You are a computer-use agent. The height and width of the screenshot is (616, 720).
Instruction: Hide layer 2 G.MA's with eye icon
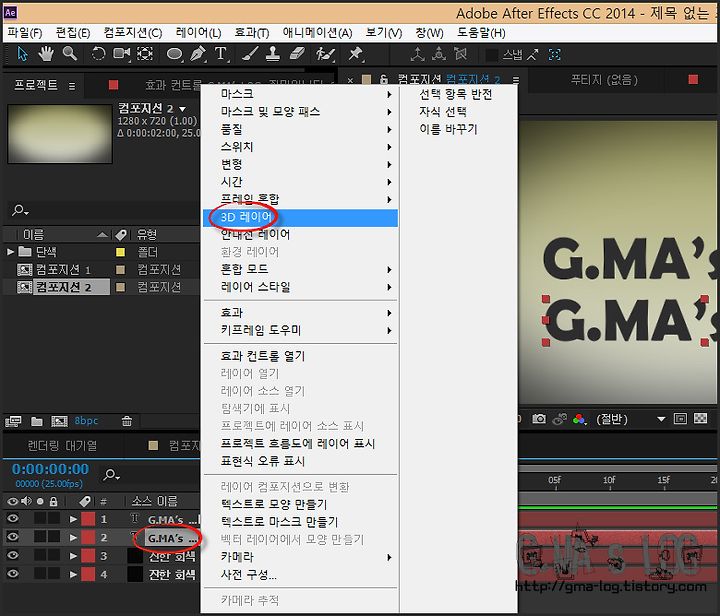13,537
